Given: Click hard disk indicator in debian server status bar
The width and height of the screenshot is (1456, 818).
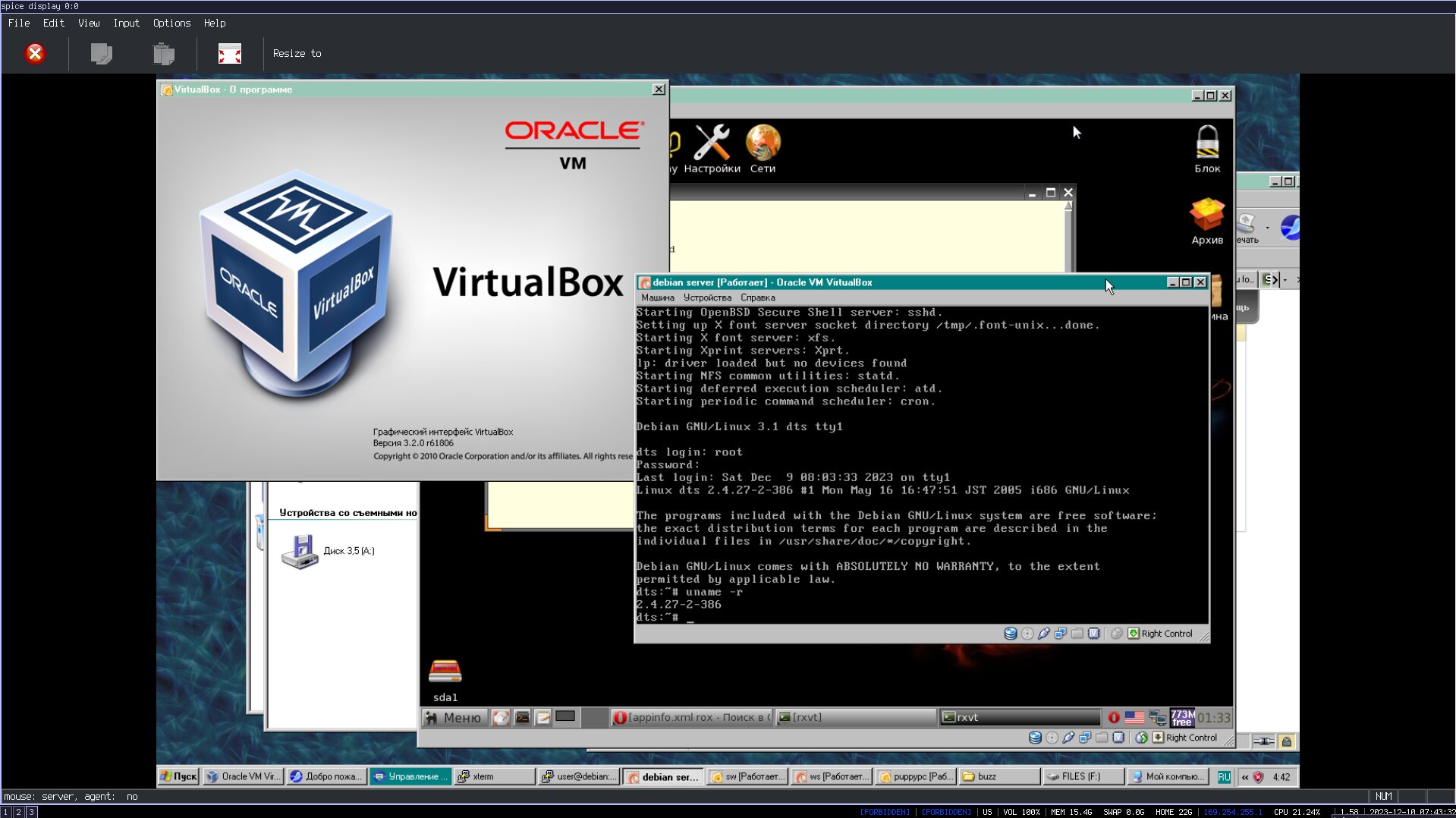Looking at the screenshot, I should (1011, 634).
